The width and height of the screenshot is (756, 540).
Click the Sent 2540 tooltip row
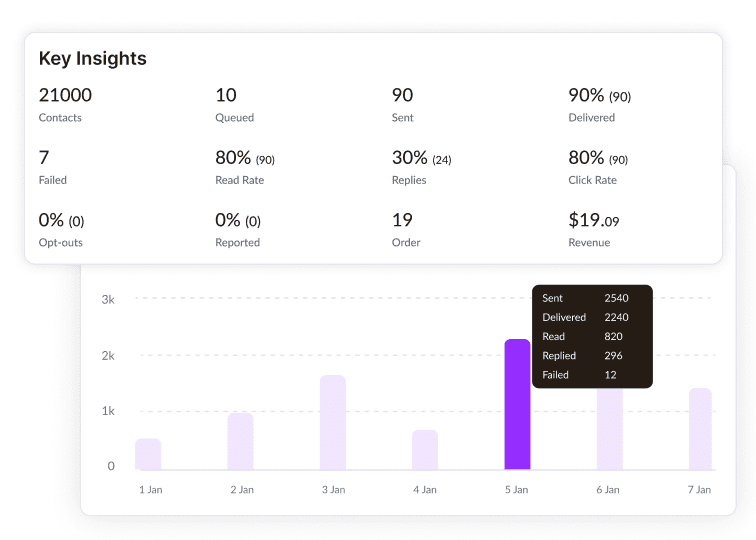click(585, 298)
